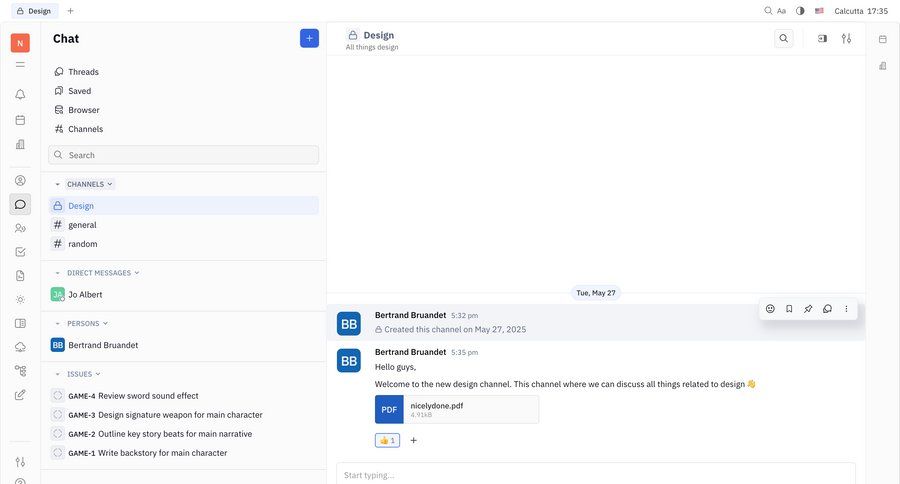Open the hamburger menu icon in sidebar
The height and width of the screenshot is (484, 900).
pyautogui.click(x=20, y=65)
